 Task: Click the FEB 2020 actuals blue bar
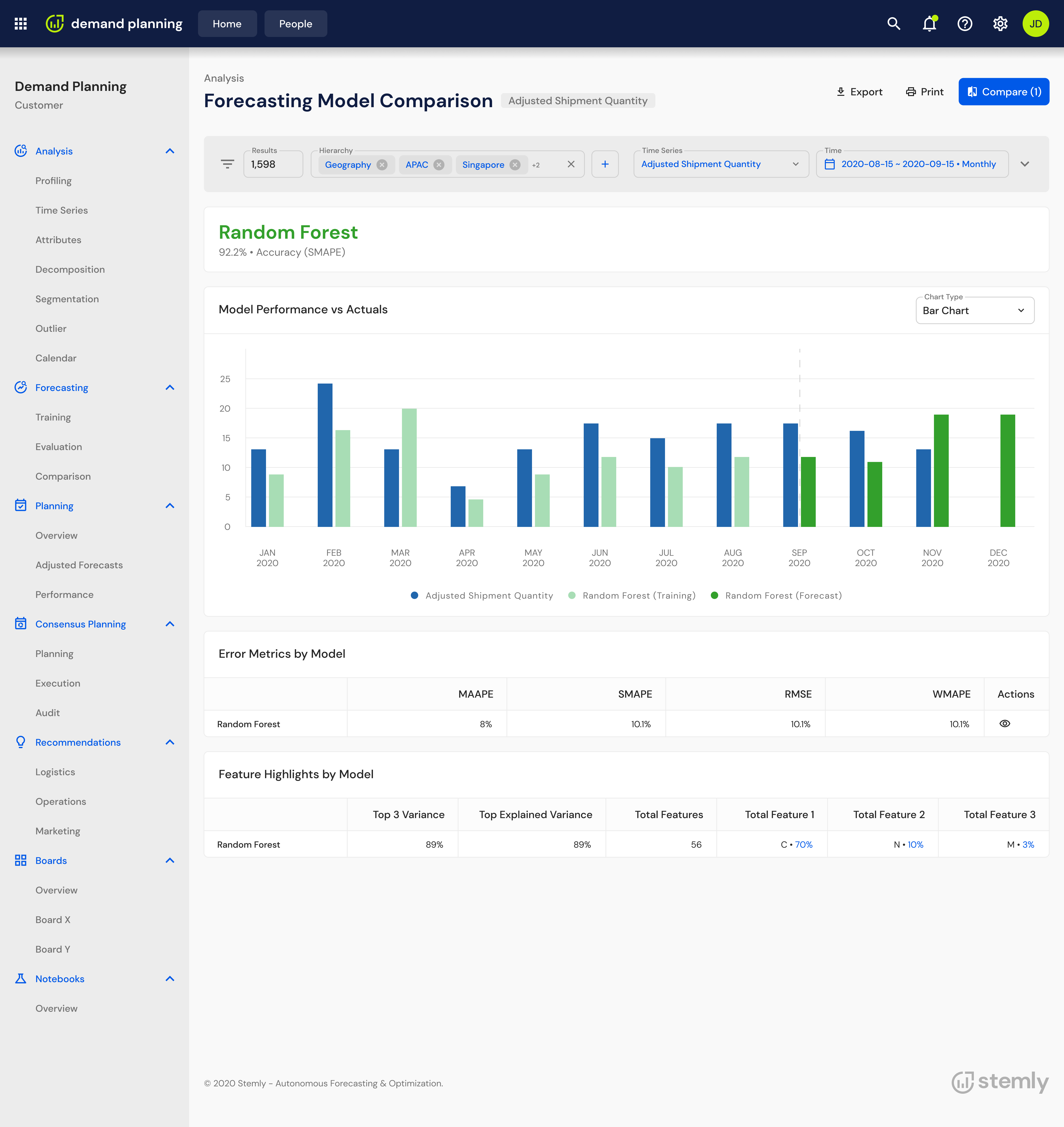(325, 455)
